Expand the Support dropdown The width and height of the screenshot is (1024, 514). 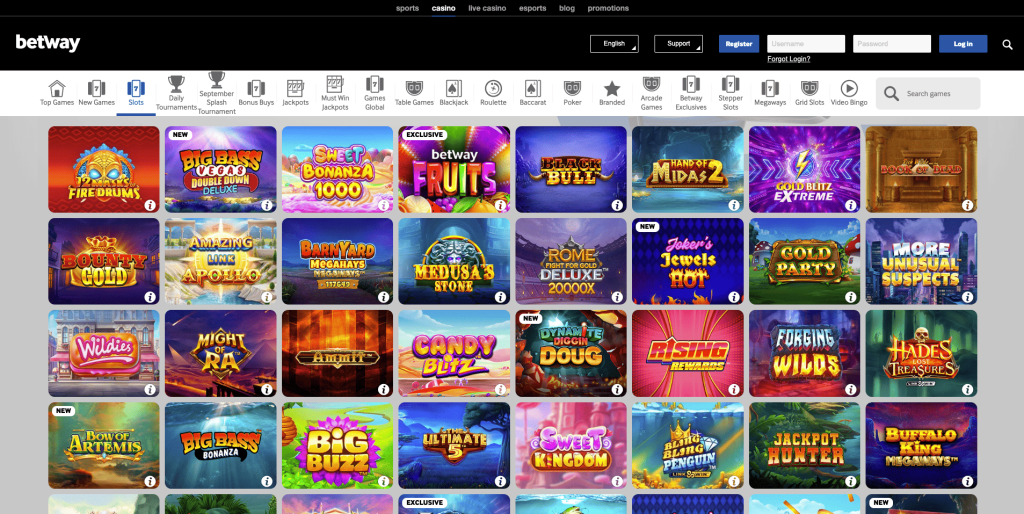pyautogui.click(x=679, y=44)
